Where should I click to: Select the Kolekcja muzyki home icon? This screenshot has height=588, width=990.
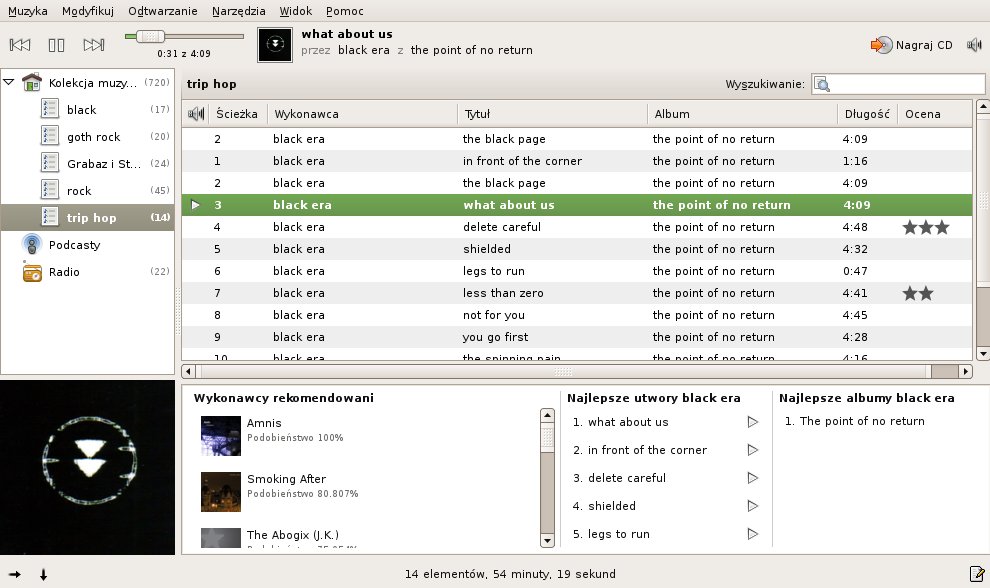coord(32,82)
